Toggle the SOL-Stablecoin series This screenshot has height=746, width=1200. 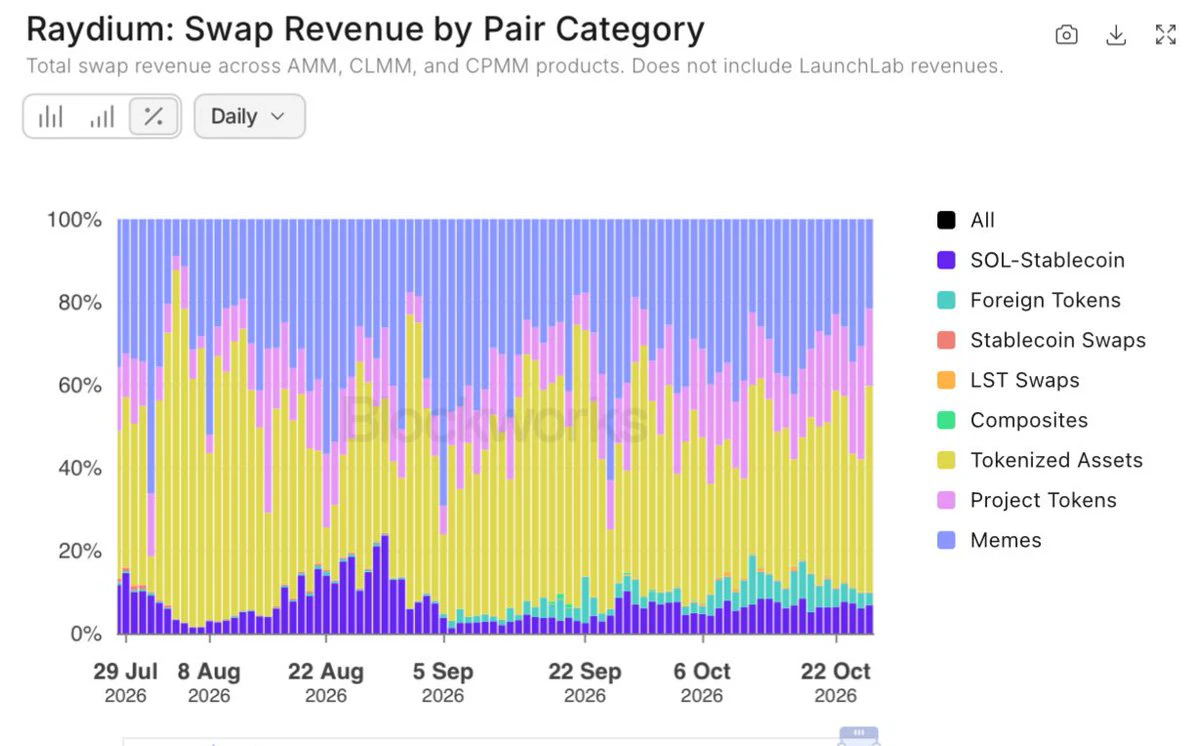click(x=1031, y=260)
